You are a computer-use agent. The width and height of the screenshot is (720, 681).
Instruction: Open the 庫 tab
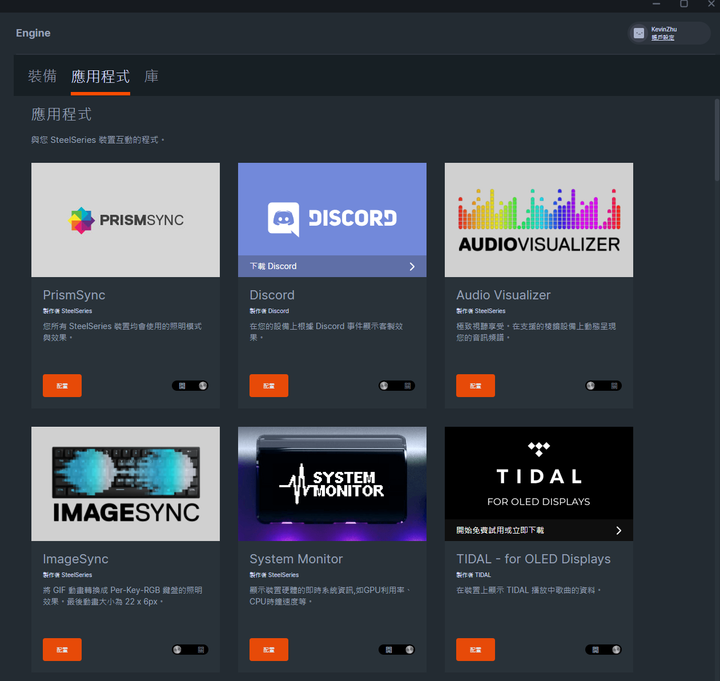[152, 76]
